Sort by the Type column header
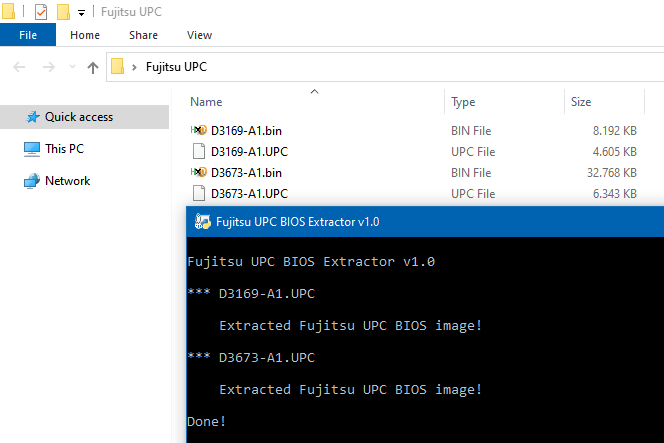This screenshot has height=443, width=664. coord(463,102)
